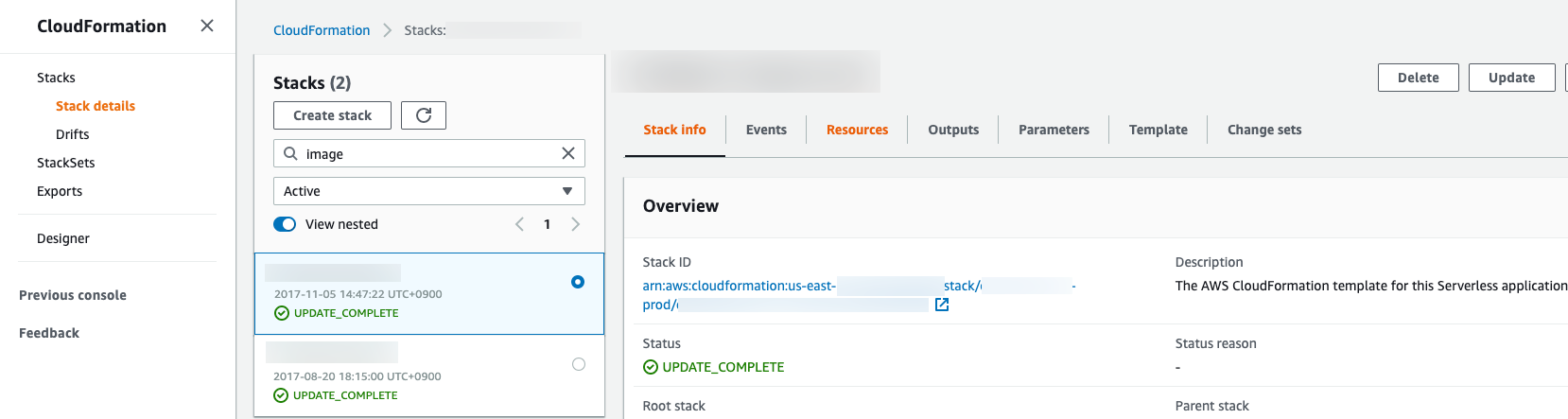Screen dimensions: 1568x419
Task: Click the Overview status UPDATE_COMPLETE text
Action: coord(723,367)
